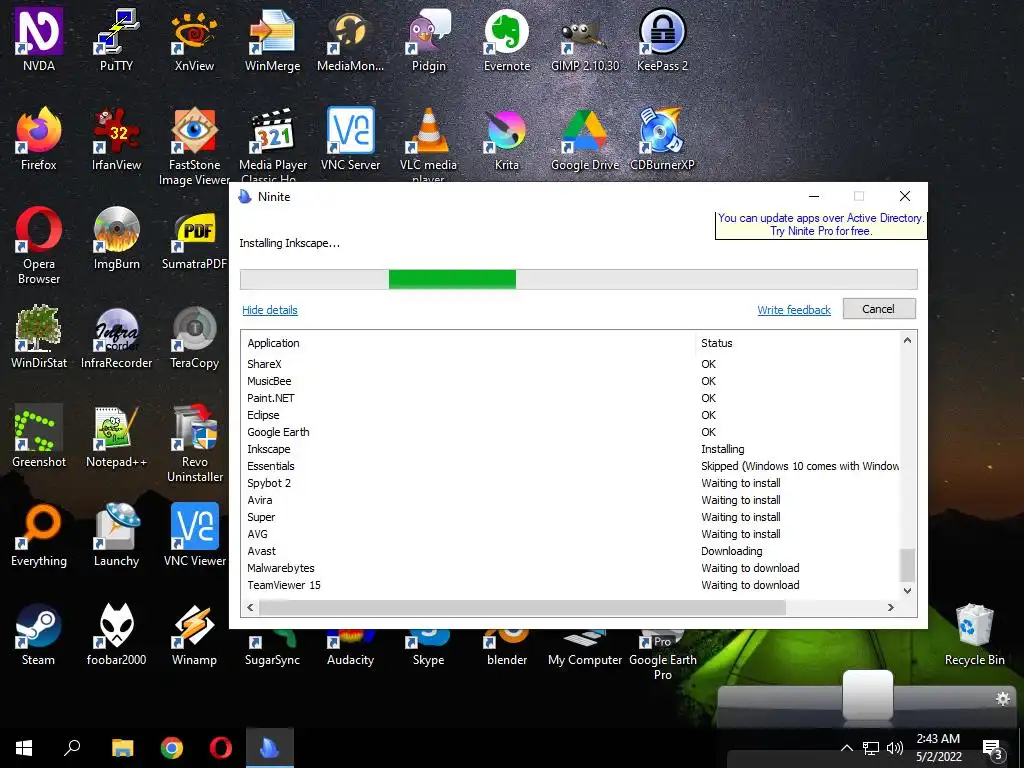This screenshot has height=768, width=1024.
Task: Open the VNC Server shortcut
Action: click(x=350, y=138)
